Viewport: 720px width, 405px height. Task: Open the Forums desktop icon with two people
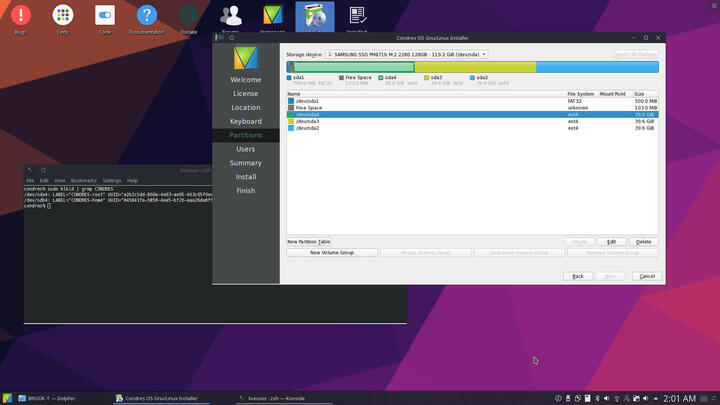[231, 18]
